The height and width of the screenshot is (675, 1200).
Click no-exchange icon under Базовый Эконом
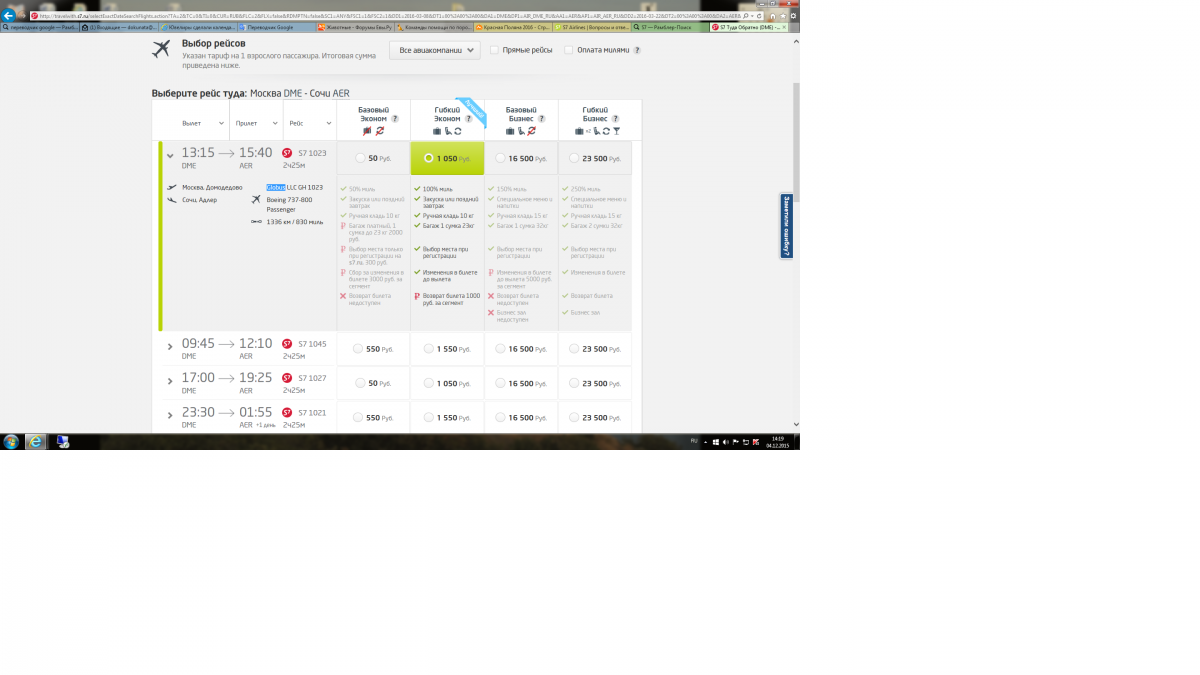379,131
